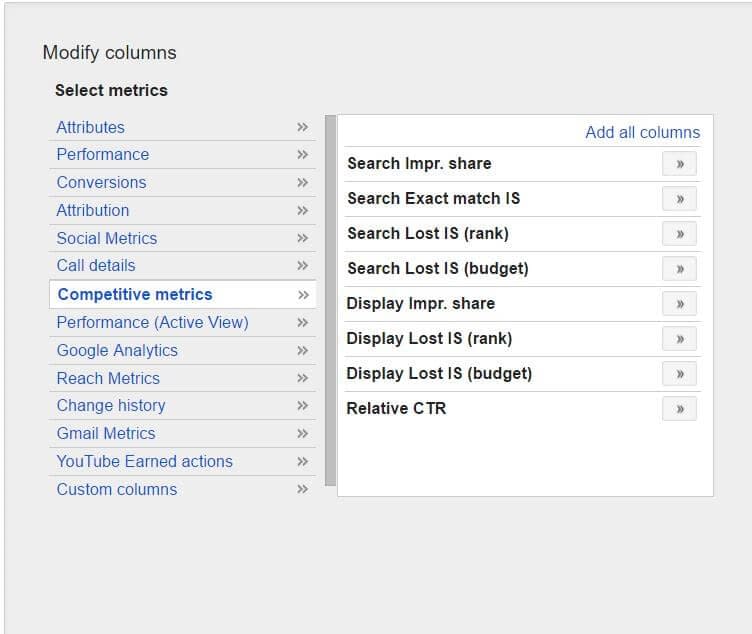Screen dimensions: 752x634
Task: Expand the Attributes category chevron
Action: pos(302,128)
